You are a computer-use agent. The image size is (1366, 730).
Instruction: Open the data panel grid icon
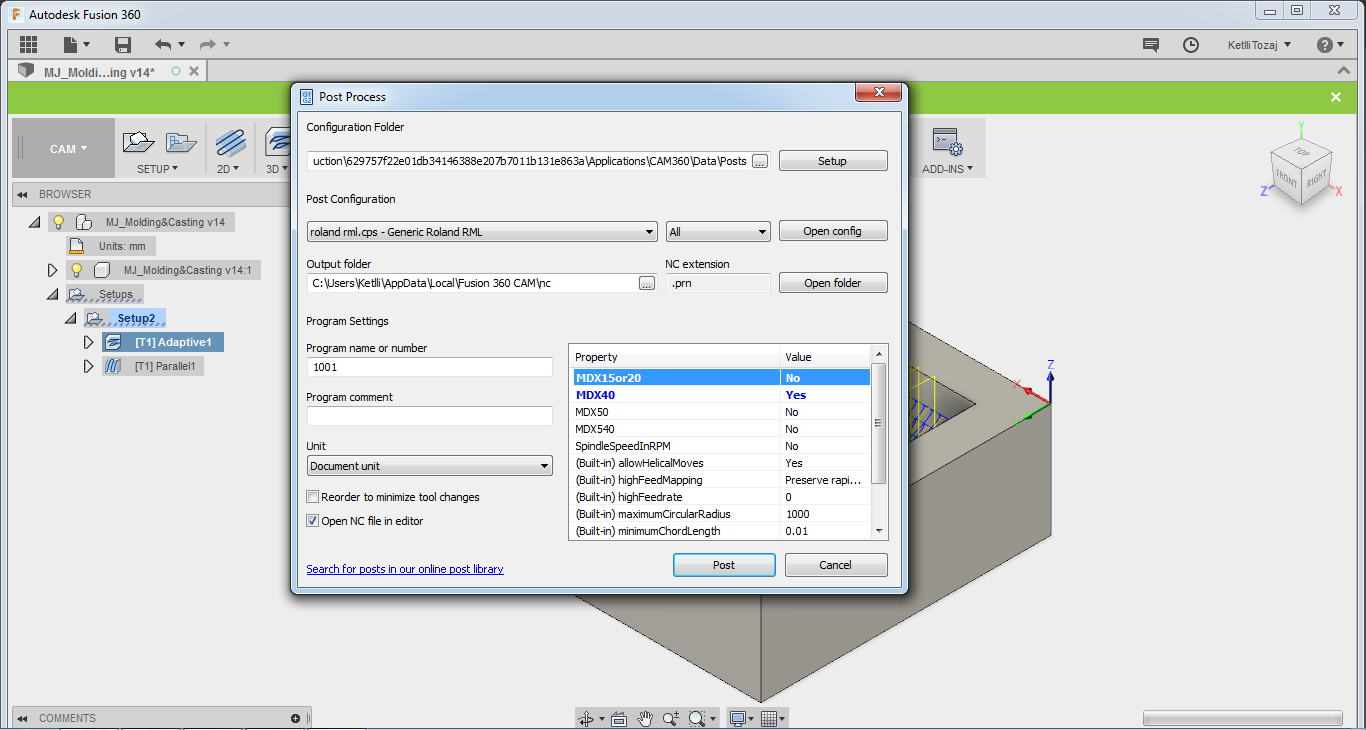tap(28, 44)
